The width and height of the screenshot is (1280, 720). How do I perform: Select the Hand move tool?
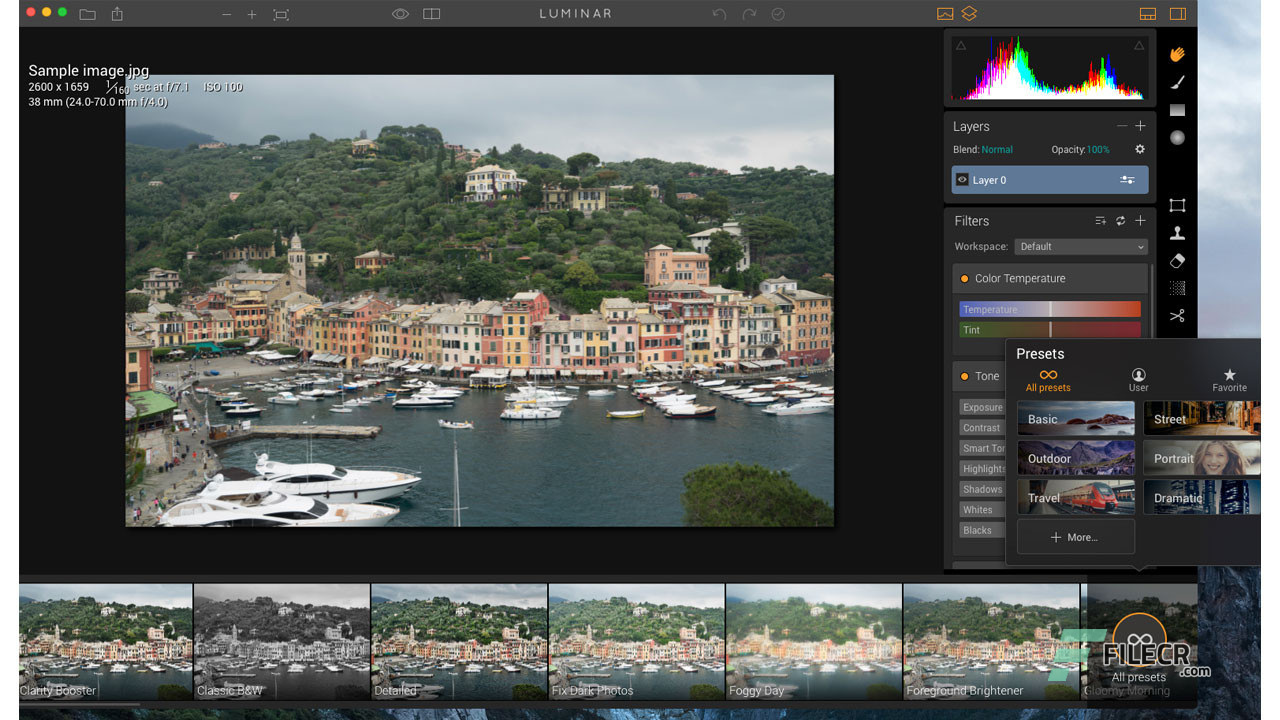(x=1177, y=54)
